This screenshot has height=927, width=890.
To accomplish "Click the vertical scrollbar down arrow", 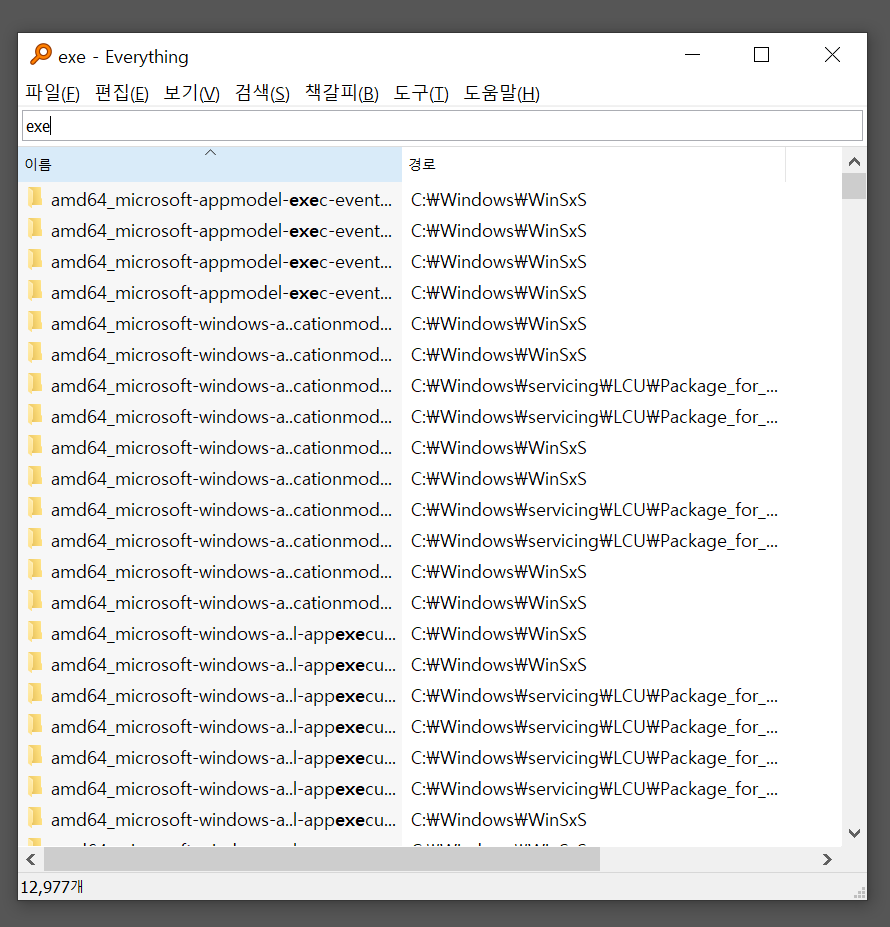I will point(854,833).
